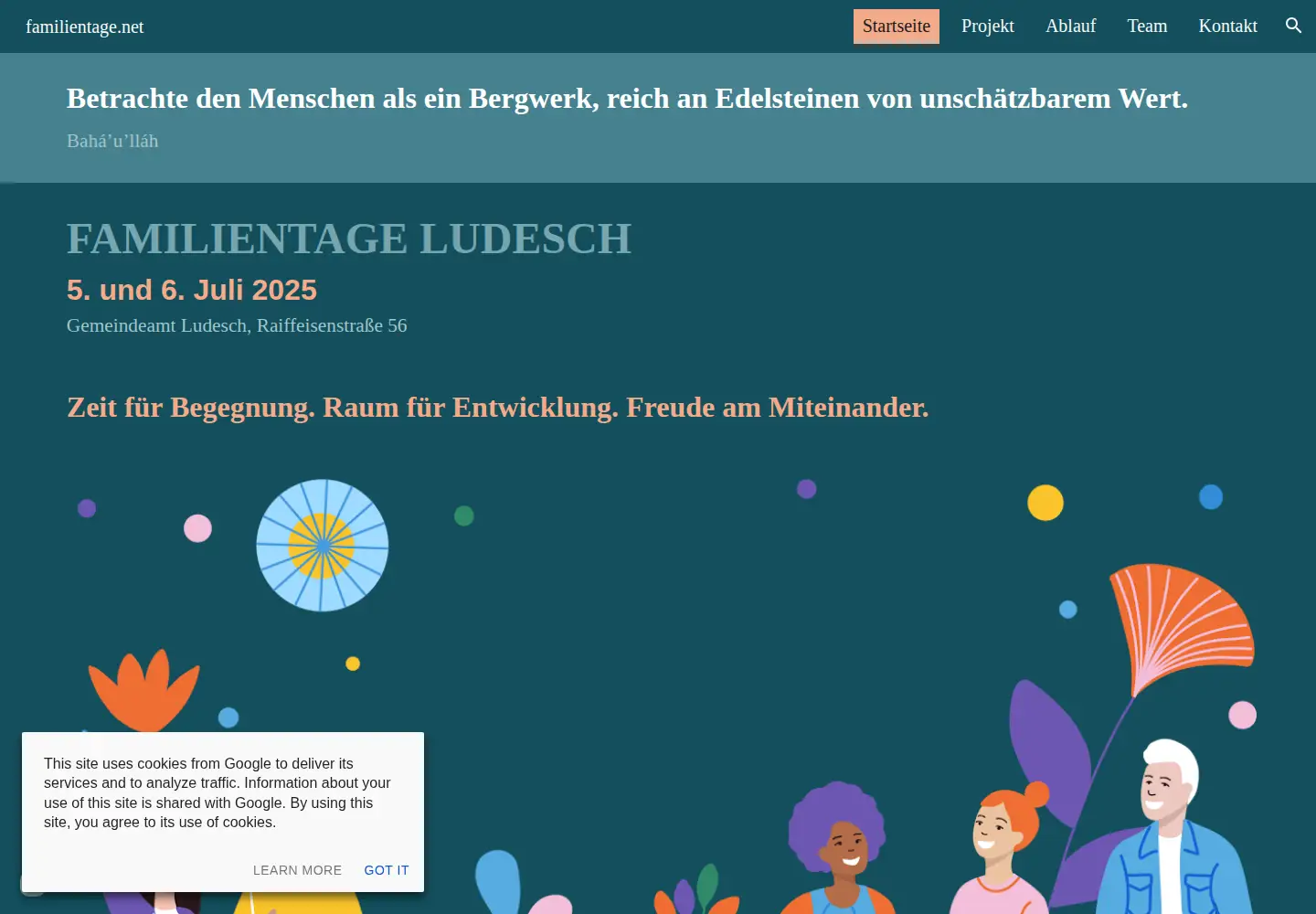Select the FAMILIENTAGE LUDESCH heading

349,239
